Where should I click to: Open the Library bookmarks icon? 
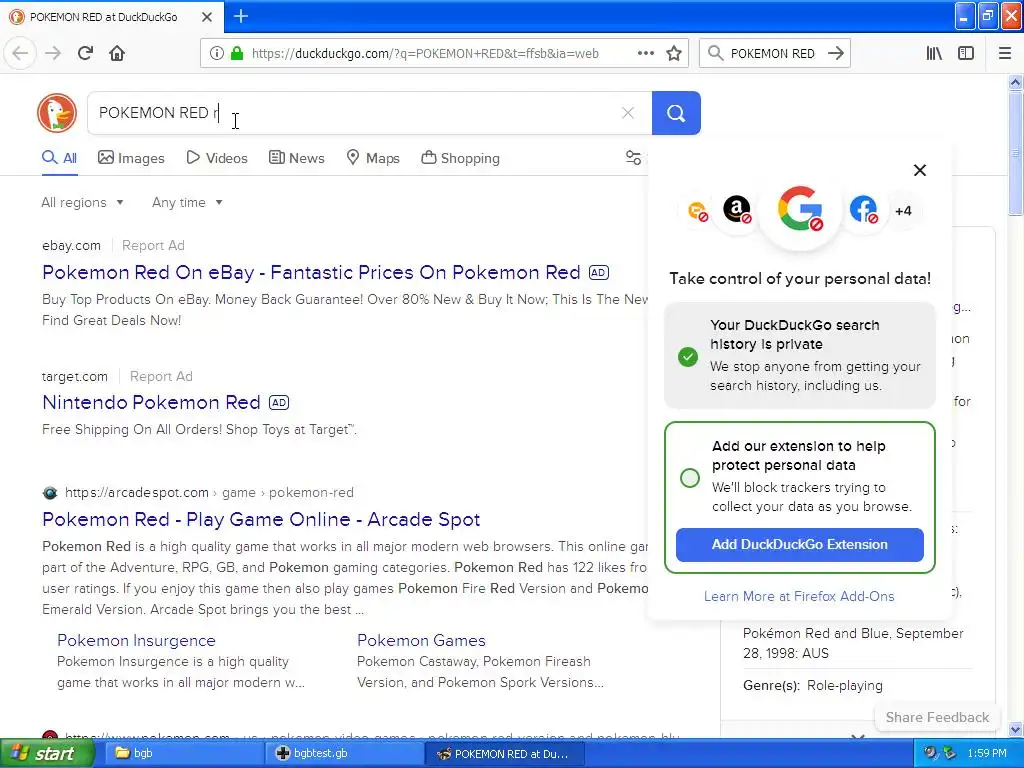coord(934,54)
